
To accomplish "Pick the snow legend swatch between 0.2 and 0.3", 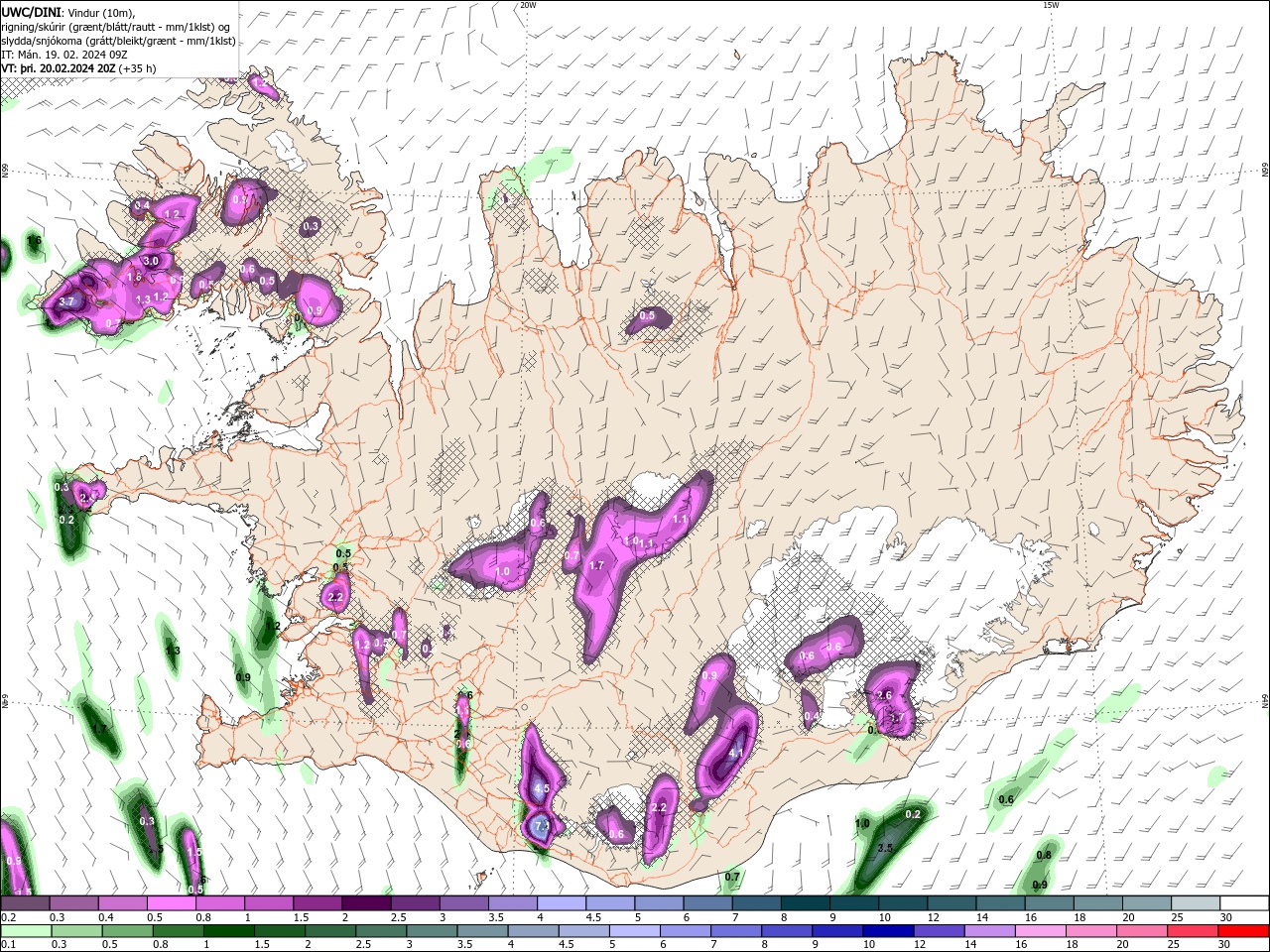I will [x=25, y=903].
